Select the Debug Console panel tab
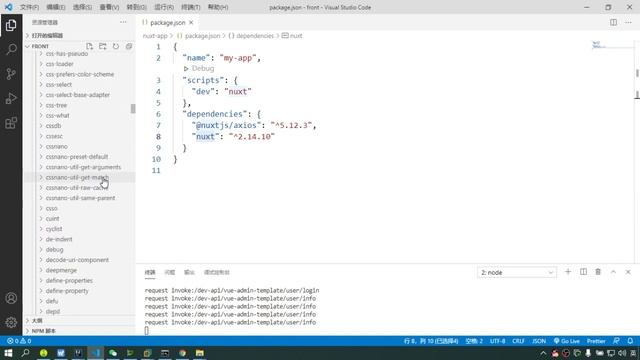 click(217, 272)
